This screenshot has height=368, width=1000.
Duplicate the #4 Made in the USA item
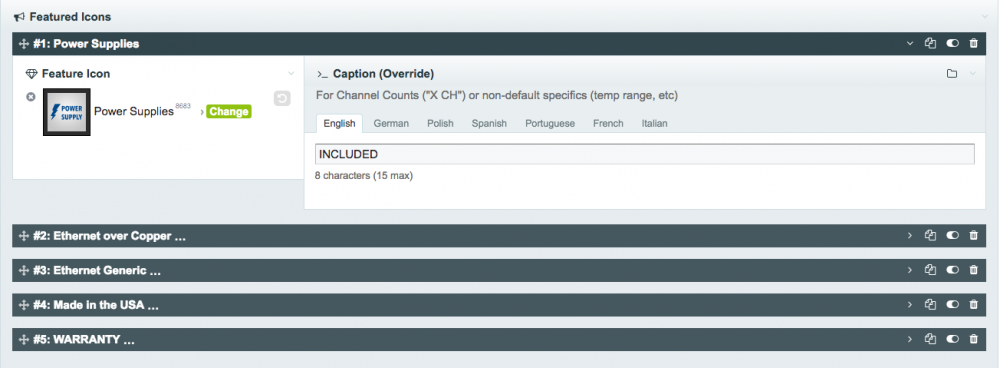coord(930,304)
